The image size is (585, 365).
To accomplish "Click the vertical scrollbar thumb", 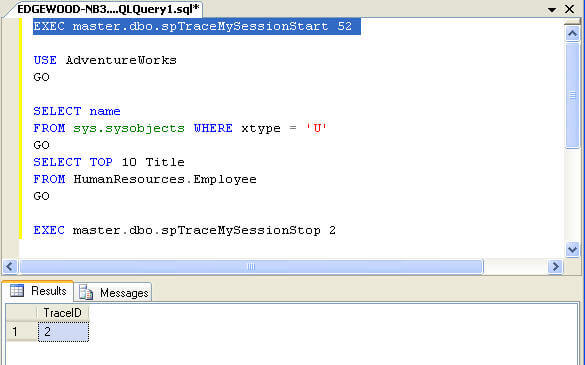I will pyautogui.click(x=572, y=95).
